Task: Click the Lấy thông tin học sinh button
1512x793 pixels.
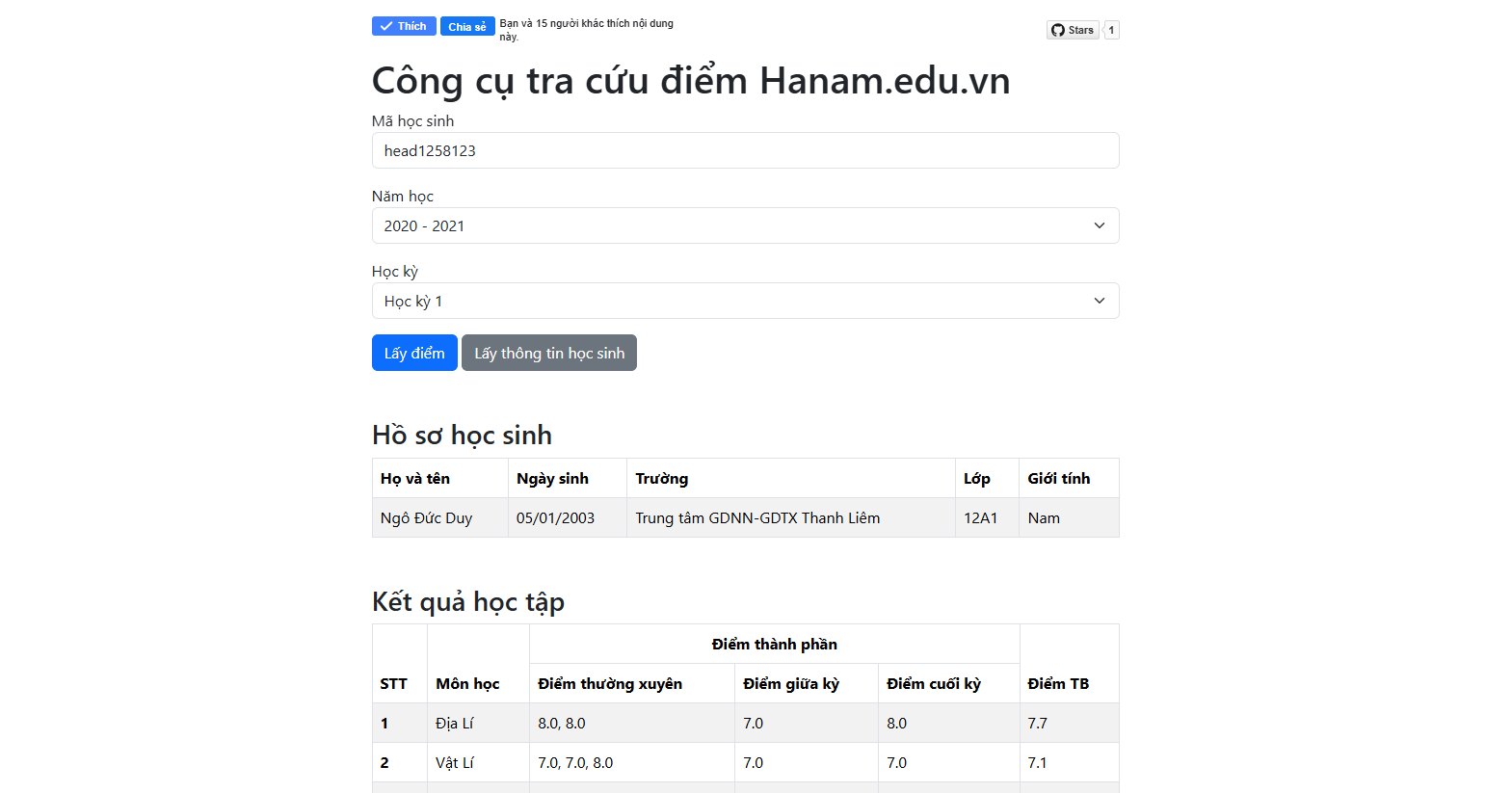Action: 548,353
